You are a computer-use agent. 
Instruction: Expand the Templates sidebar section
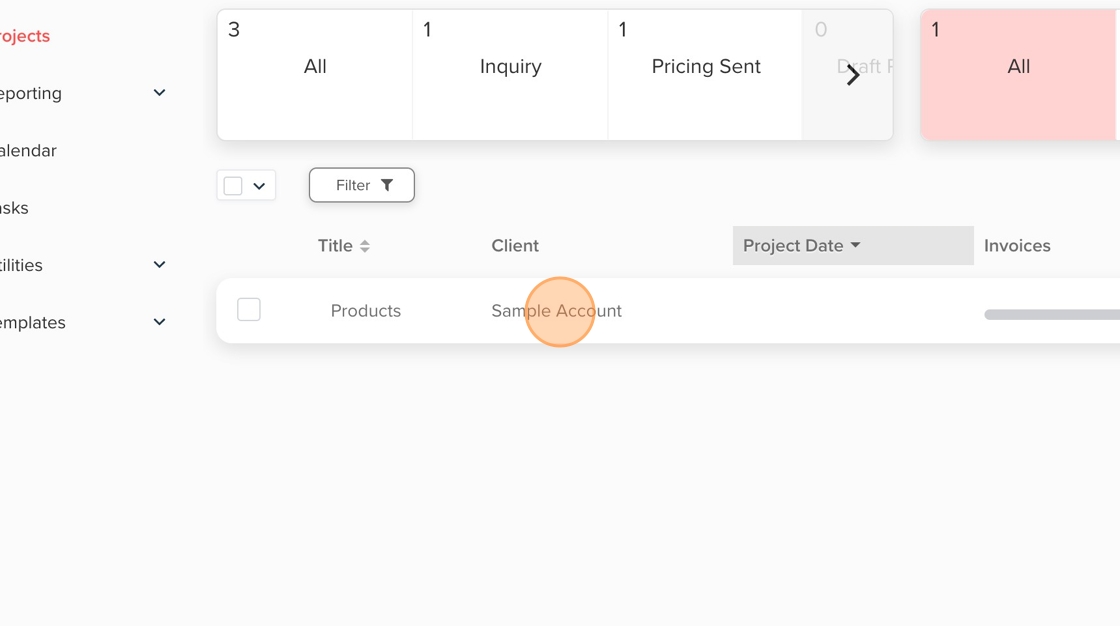pyautogui.click(x=159, y=322)
